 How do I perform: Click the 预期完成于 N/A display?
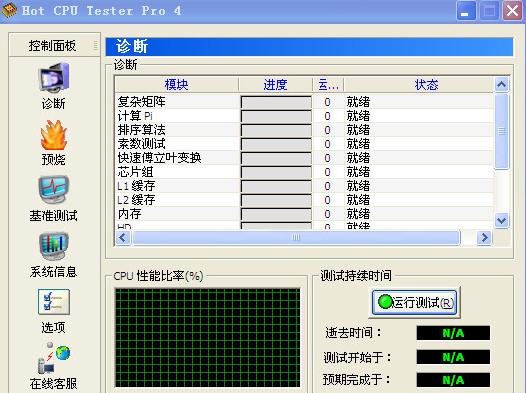[x=453, y=380]
